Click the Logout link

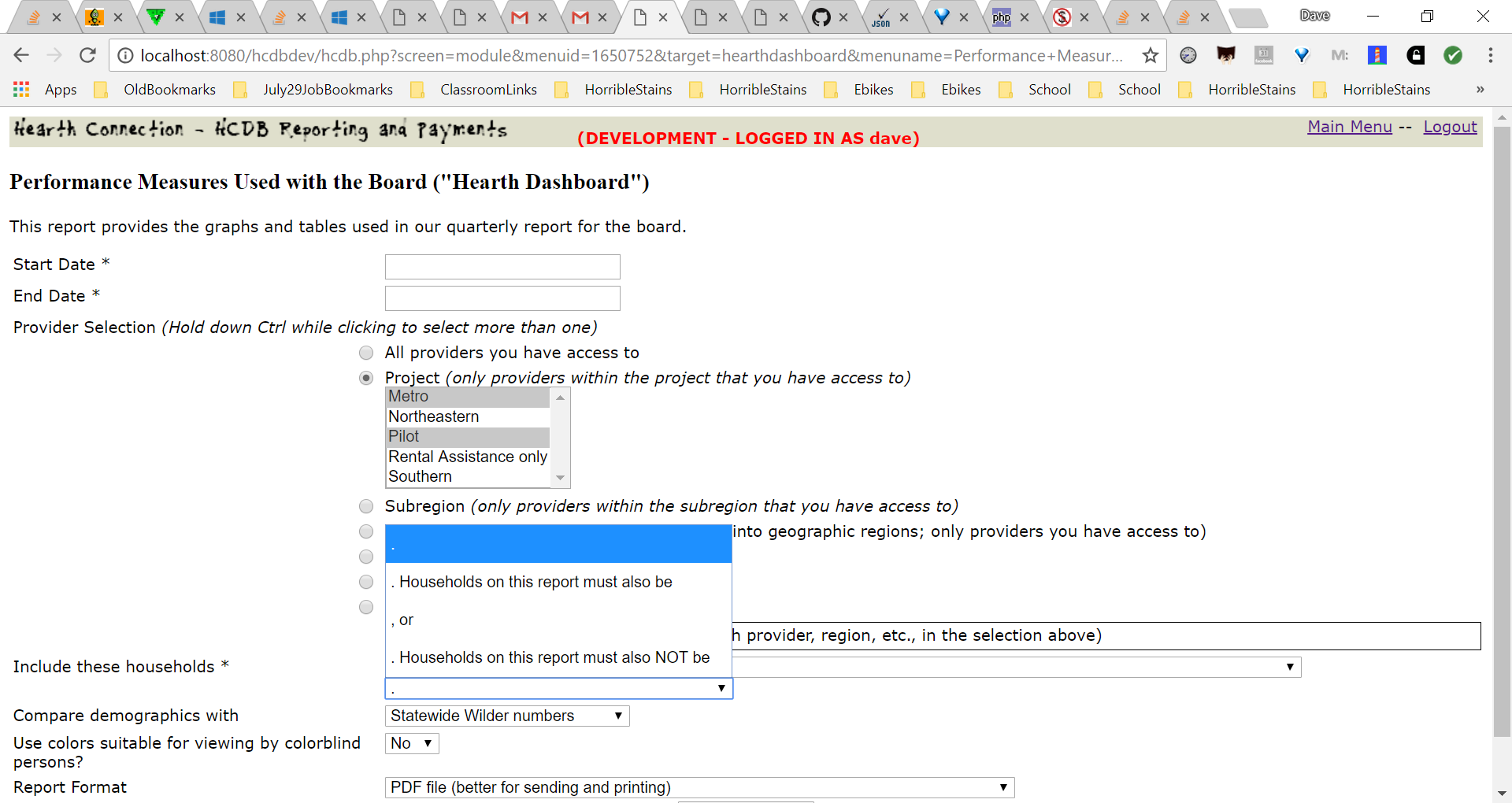pos(1450,127)
